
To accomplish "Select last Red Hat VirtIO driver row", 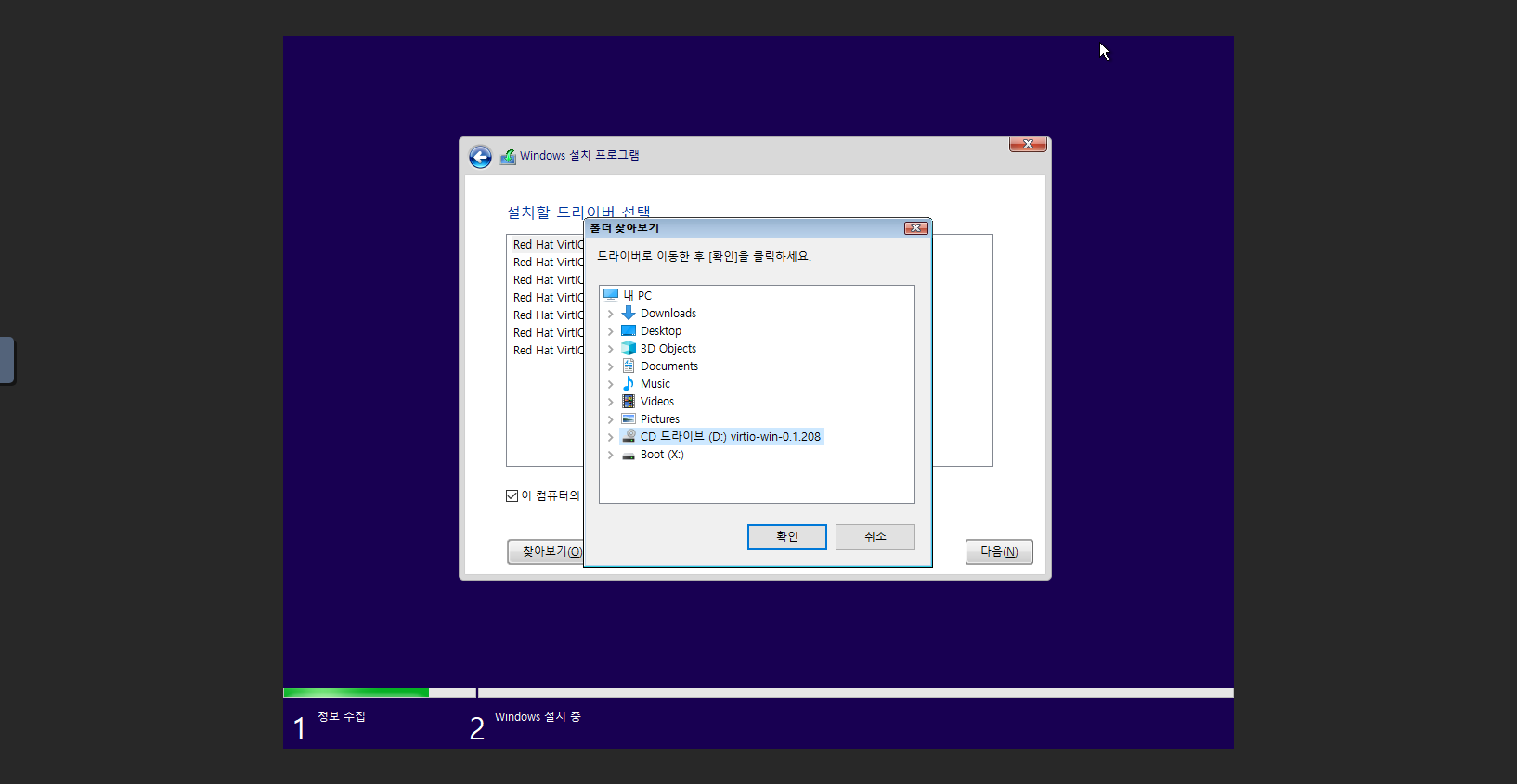I will tap(548, 351).
